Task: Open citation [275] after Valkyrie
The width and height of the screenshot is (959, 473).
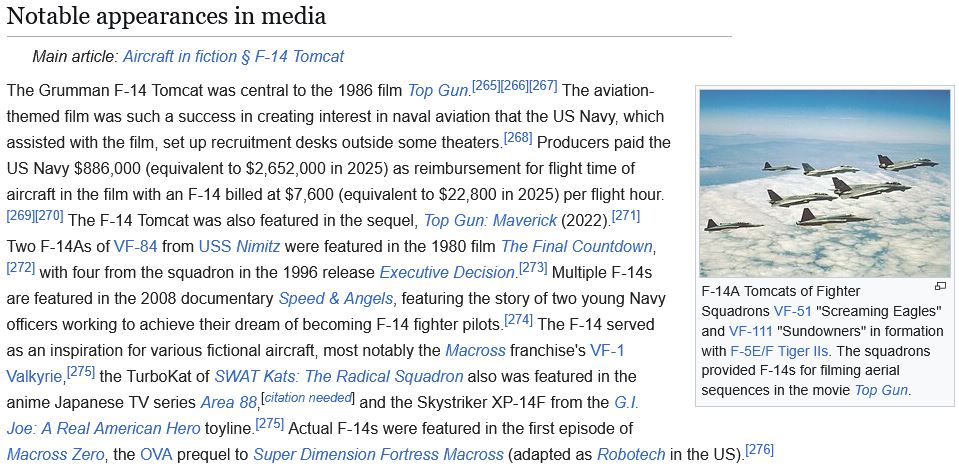Action: (81, 371)
